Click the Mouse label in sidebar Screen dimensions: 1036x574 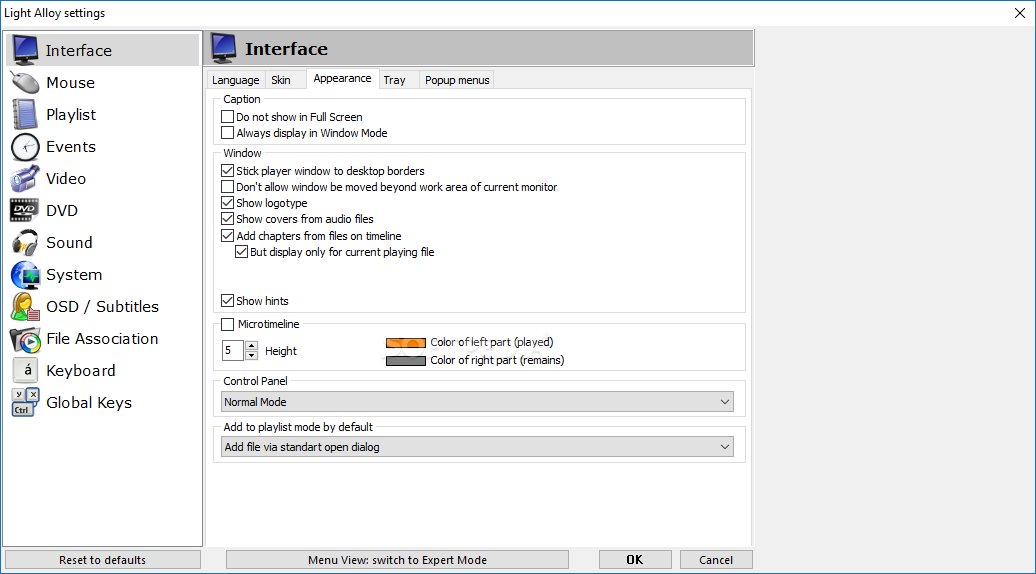click(71, 83)
